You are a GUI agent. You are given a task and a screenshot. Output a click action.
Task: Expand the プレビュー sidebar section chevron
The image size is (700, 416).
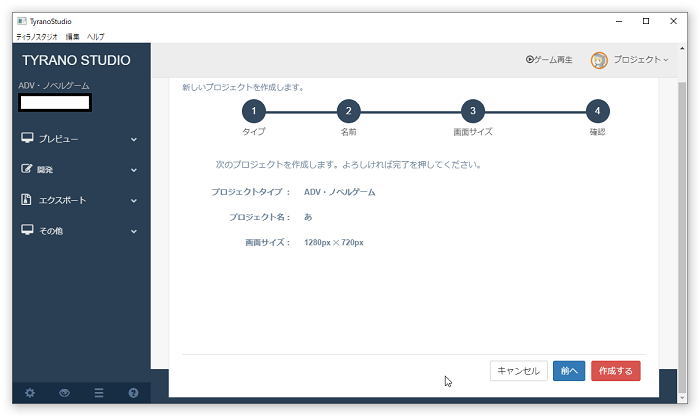click(x=134, y=139)
